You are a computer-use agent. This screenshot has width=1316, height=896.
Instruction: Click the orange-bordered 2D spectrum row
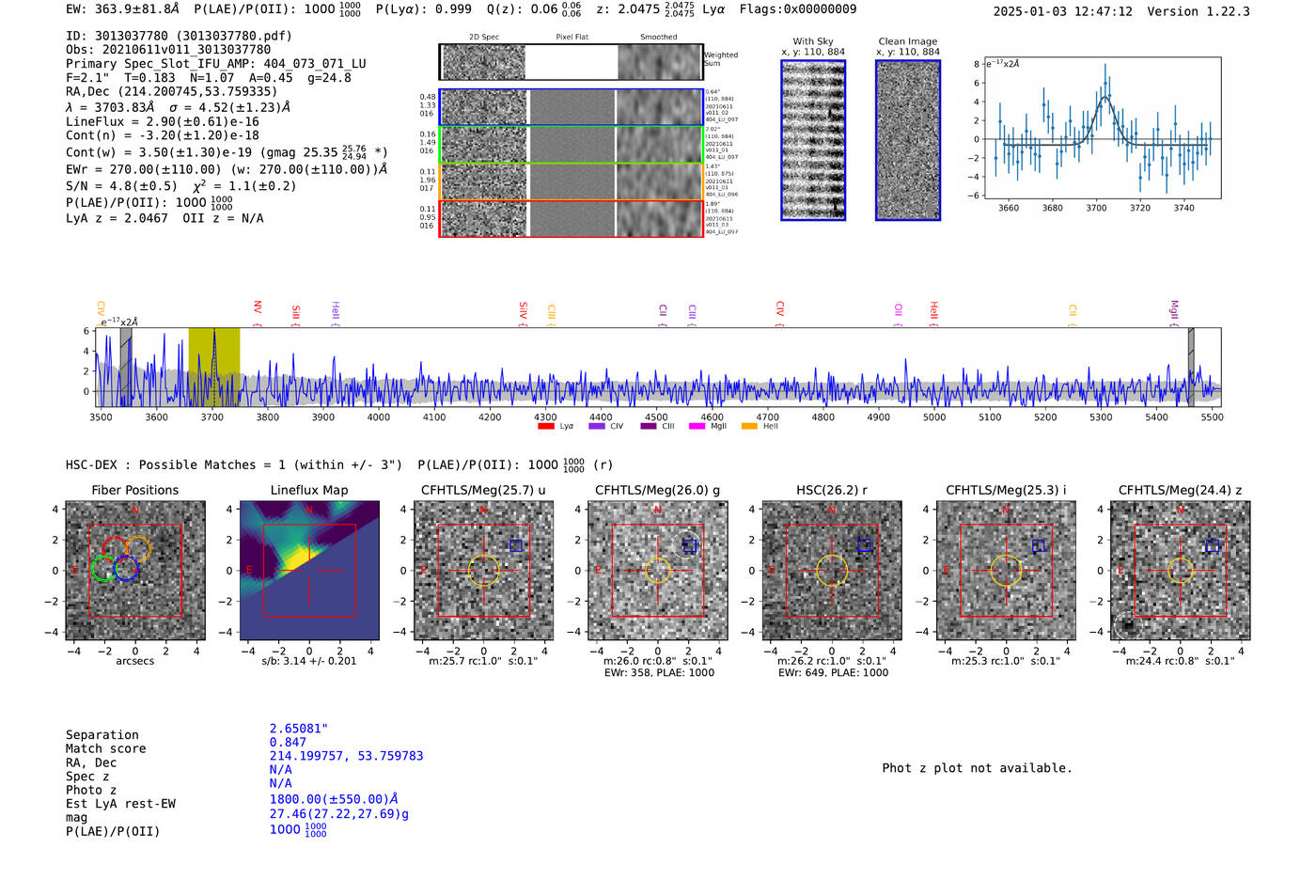572,181
